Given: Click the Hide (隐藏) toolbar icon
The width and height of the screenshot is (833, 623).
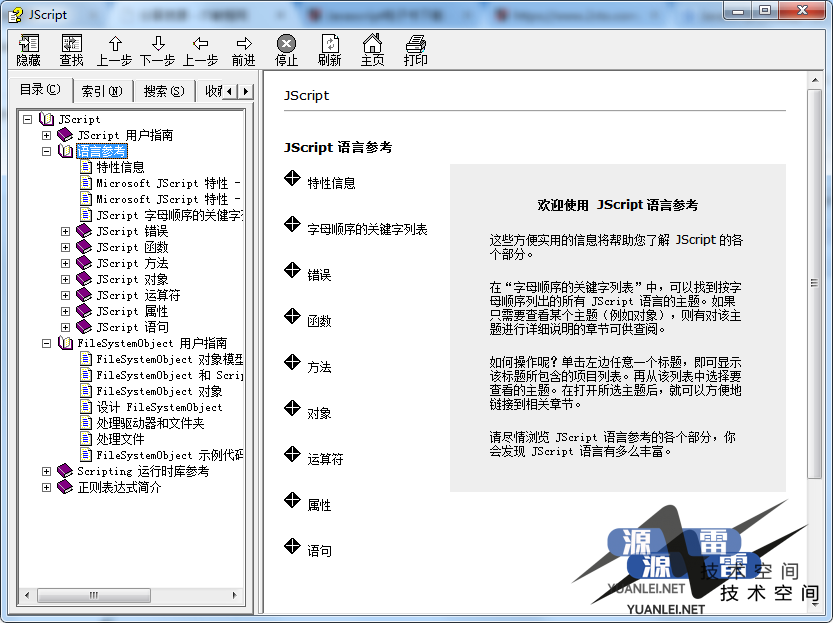Looking at the screenshot, I should click(29, 44).
